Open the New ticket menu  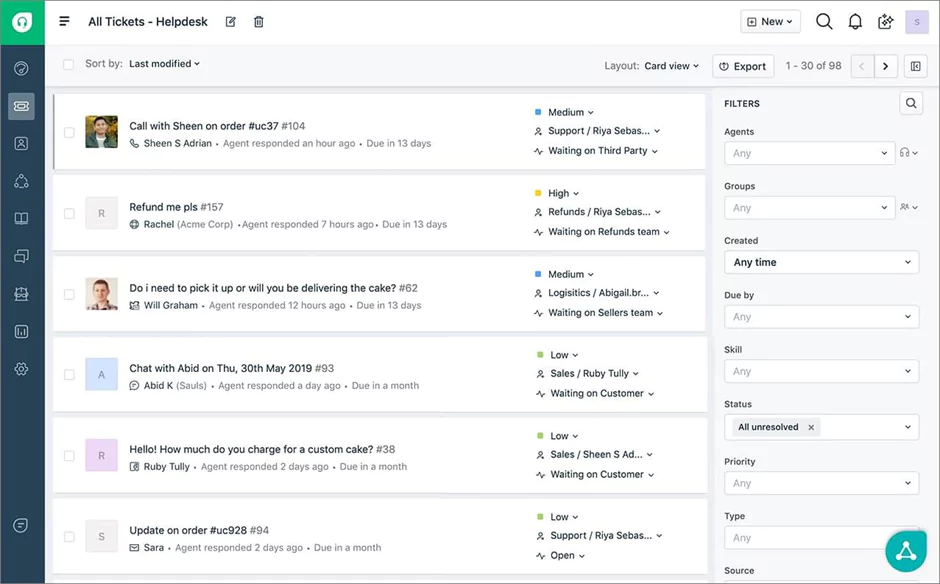click(770, 21)
